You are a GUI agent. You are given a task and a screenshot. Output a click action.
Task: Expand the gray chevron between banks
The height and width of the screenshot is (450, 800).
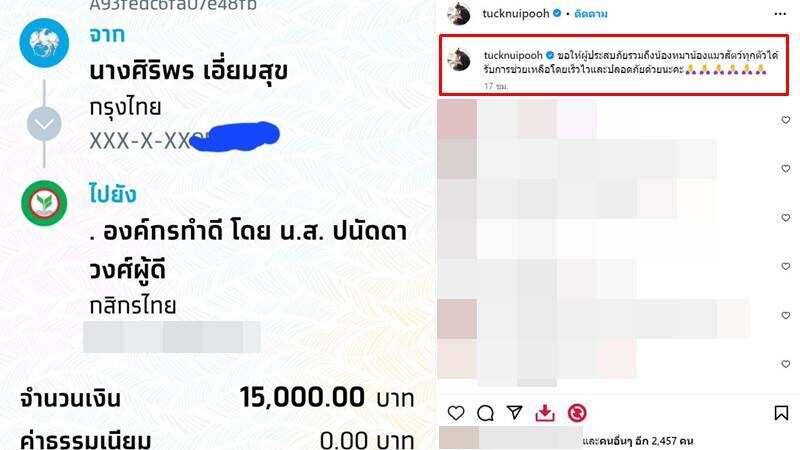[x=44, y=124]
